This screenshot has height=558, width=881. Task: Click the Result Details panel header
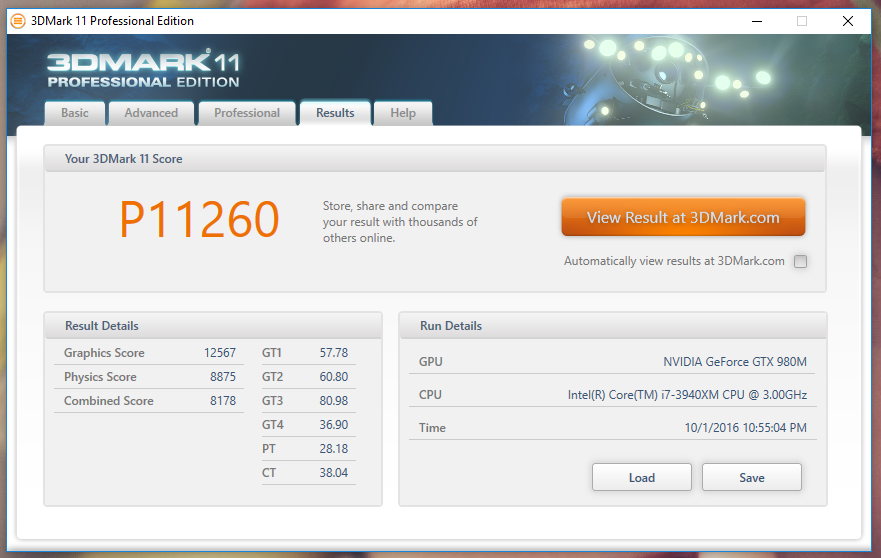(213, 326)
